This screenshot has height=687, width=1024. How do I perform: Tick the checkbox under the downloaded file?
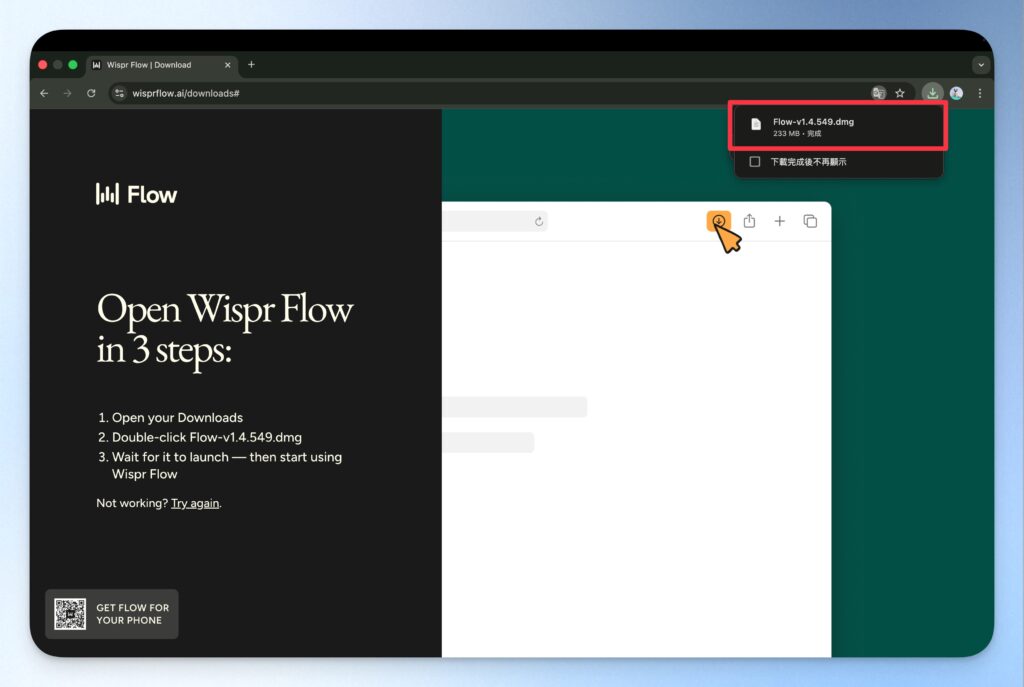[x=755, y=161]
